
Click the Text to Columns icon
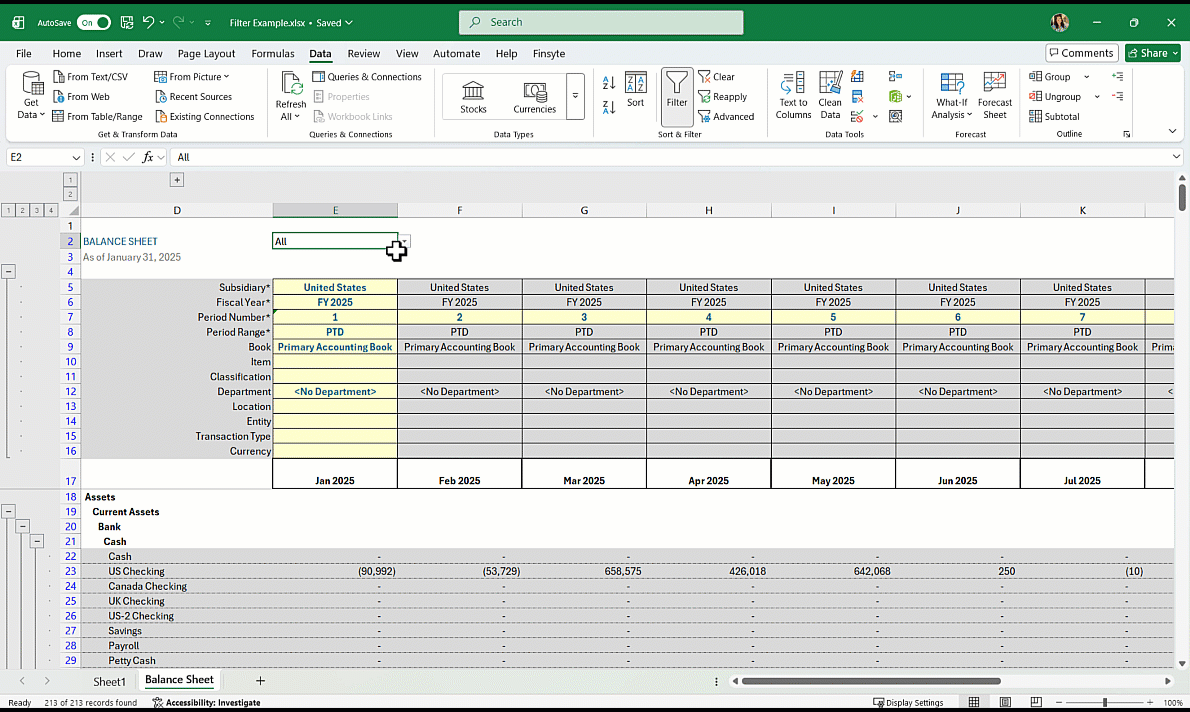click(793, 95)
